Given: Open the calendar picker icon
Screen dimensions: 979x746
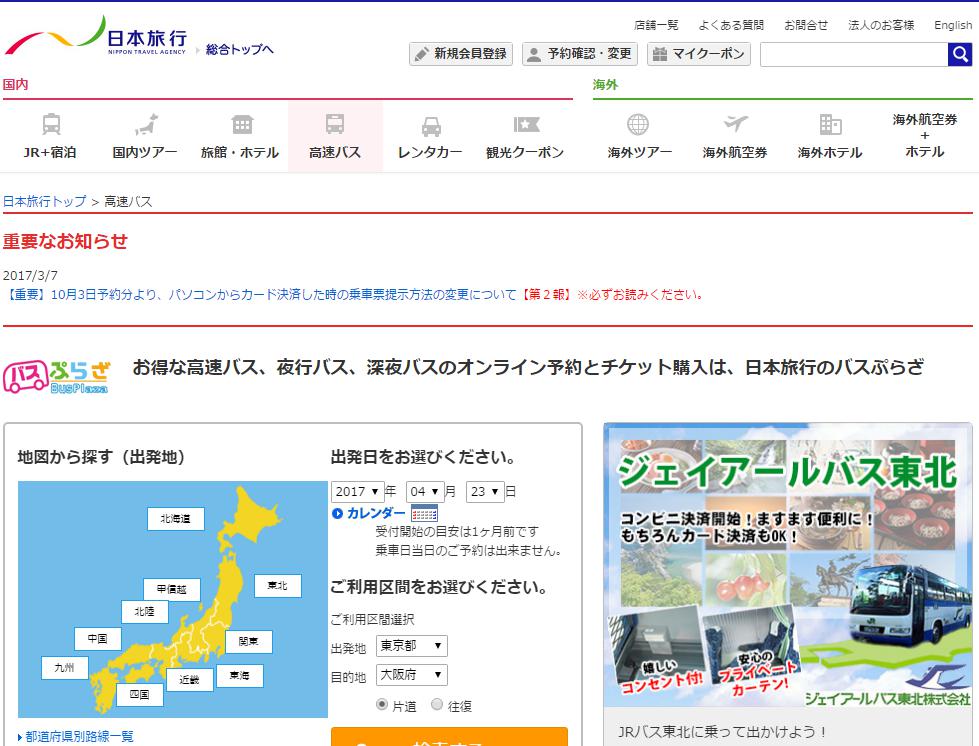Looking at the screenshot, I should click(x=424, y=513).
